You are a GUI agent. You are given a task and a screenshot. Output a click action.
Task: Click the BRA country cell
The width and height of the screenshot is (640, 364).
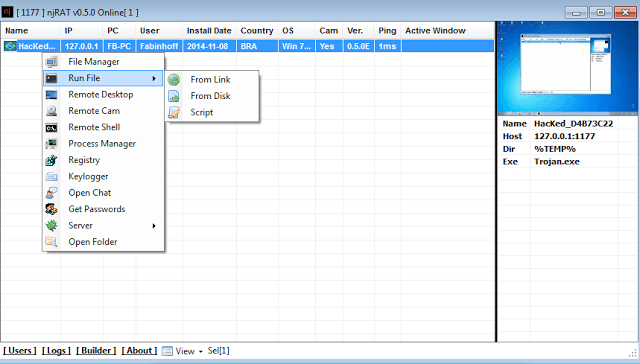(249, 46)
